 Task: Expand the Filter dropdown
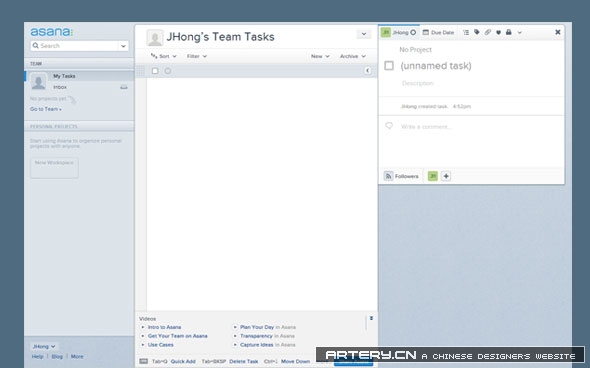coord(197,56)
